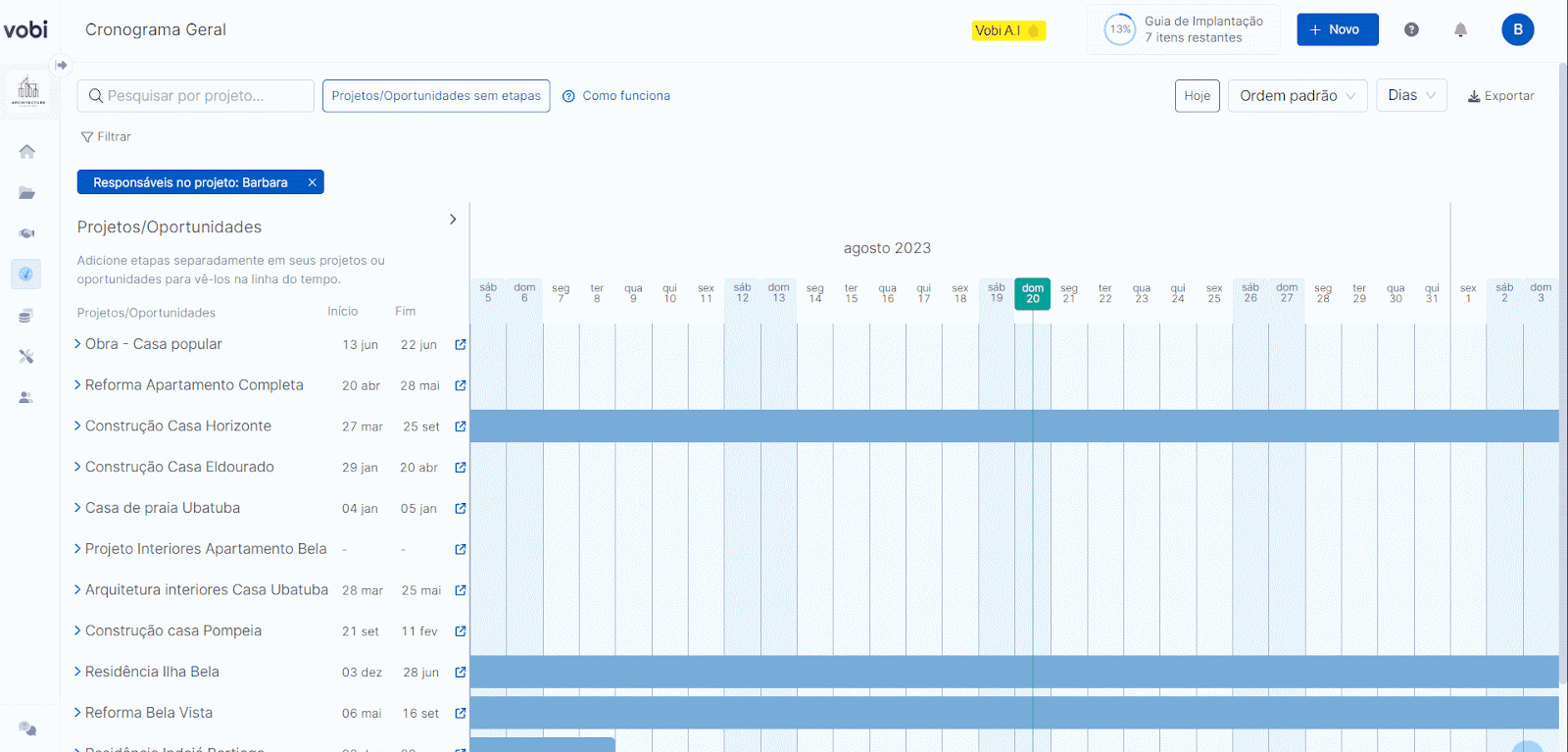
Task: Open the chat support icon at sidebar bottom
Action: (27, 728)
